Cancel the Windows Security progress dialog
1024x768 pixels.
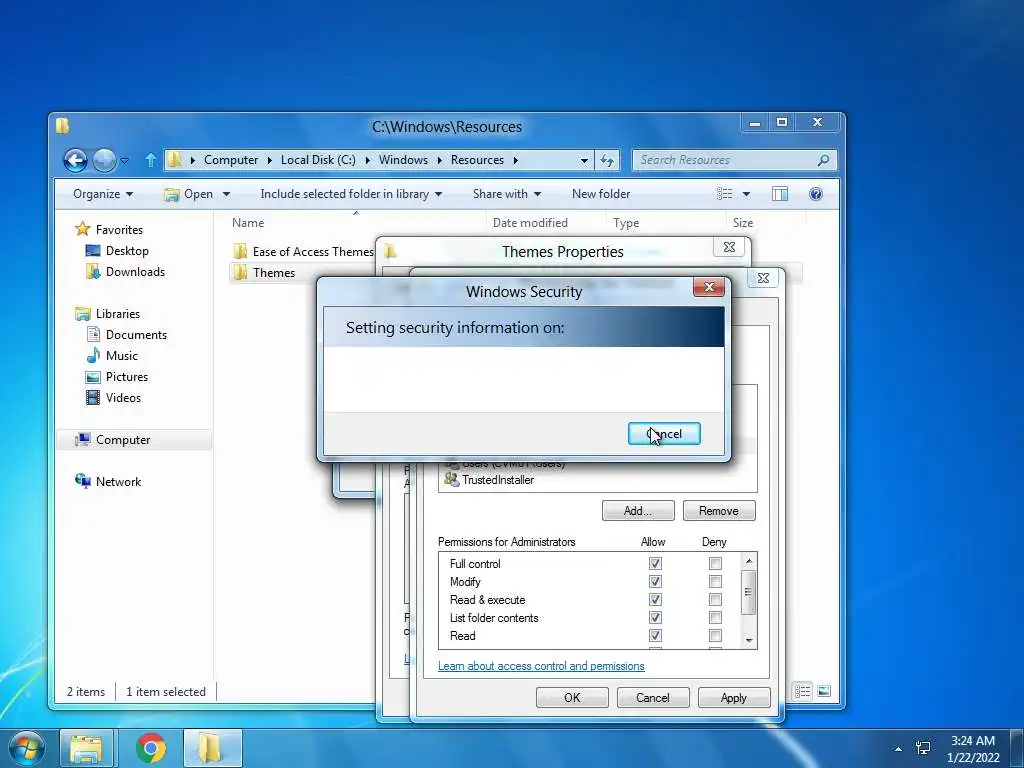664,434
